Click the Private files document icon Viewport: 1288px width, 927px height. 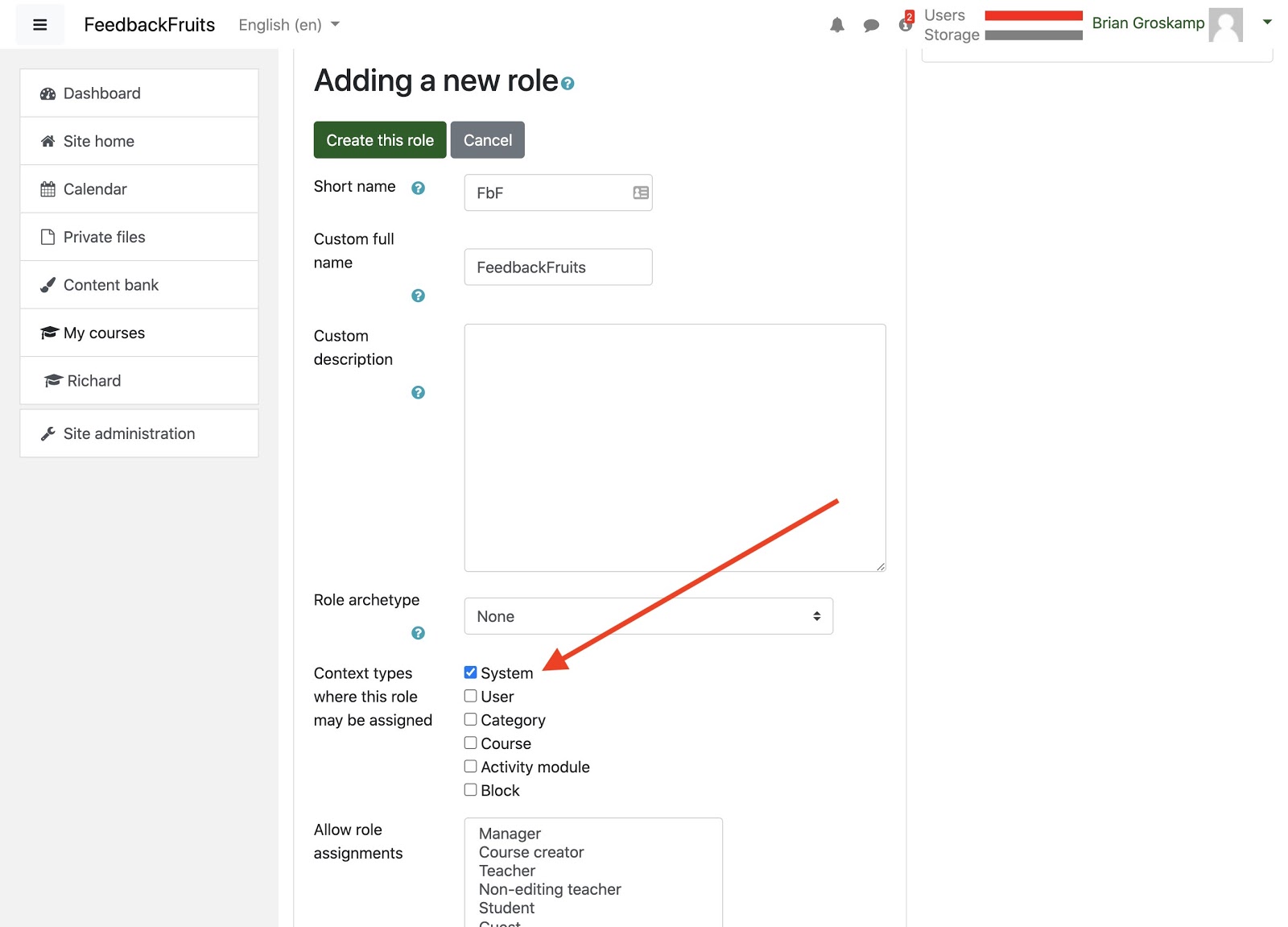(x=48, y=237)
